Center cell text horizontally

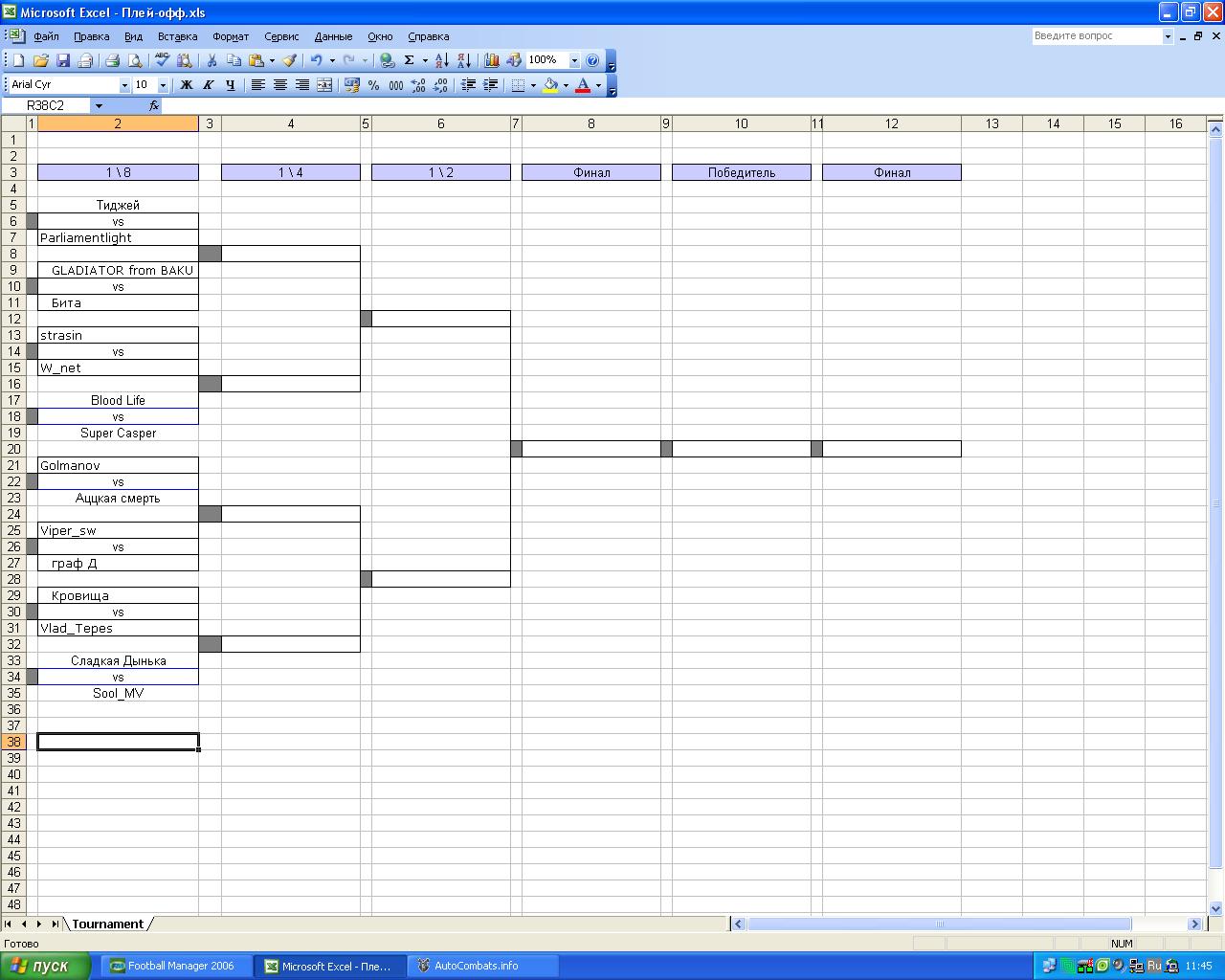(280, 85)
